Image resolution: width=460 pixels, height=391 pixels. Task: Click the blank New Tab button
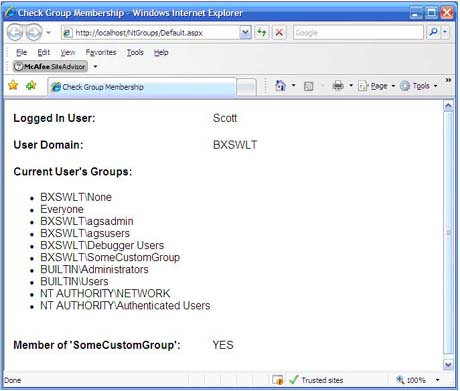click(246, 87)
